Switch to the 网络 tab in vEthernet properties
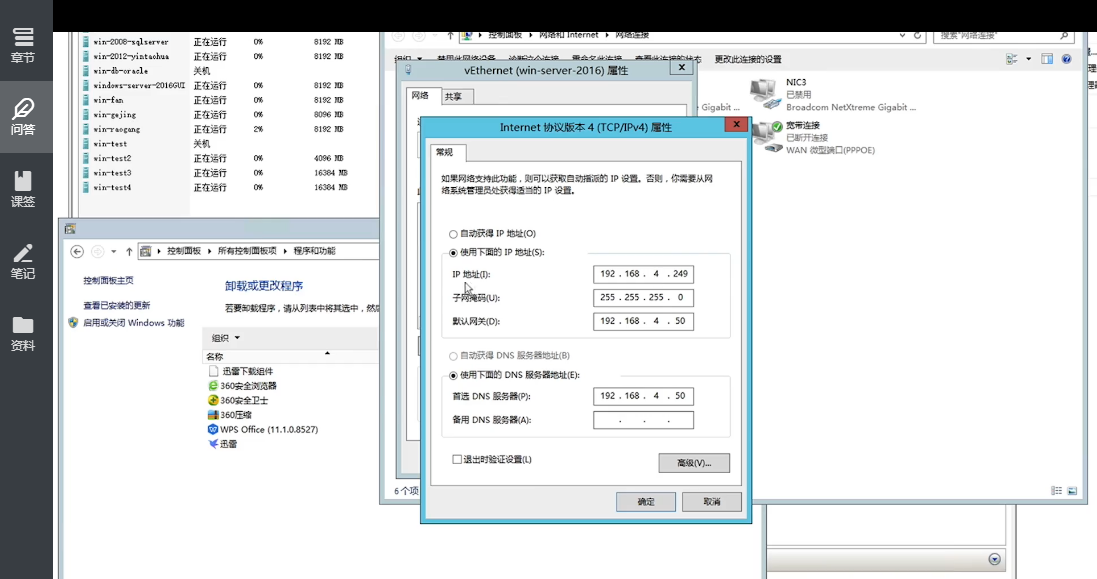This screenshot has height=579, width=1097. point(420,96)
